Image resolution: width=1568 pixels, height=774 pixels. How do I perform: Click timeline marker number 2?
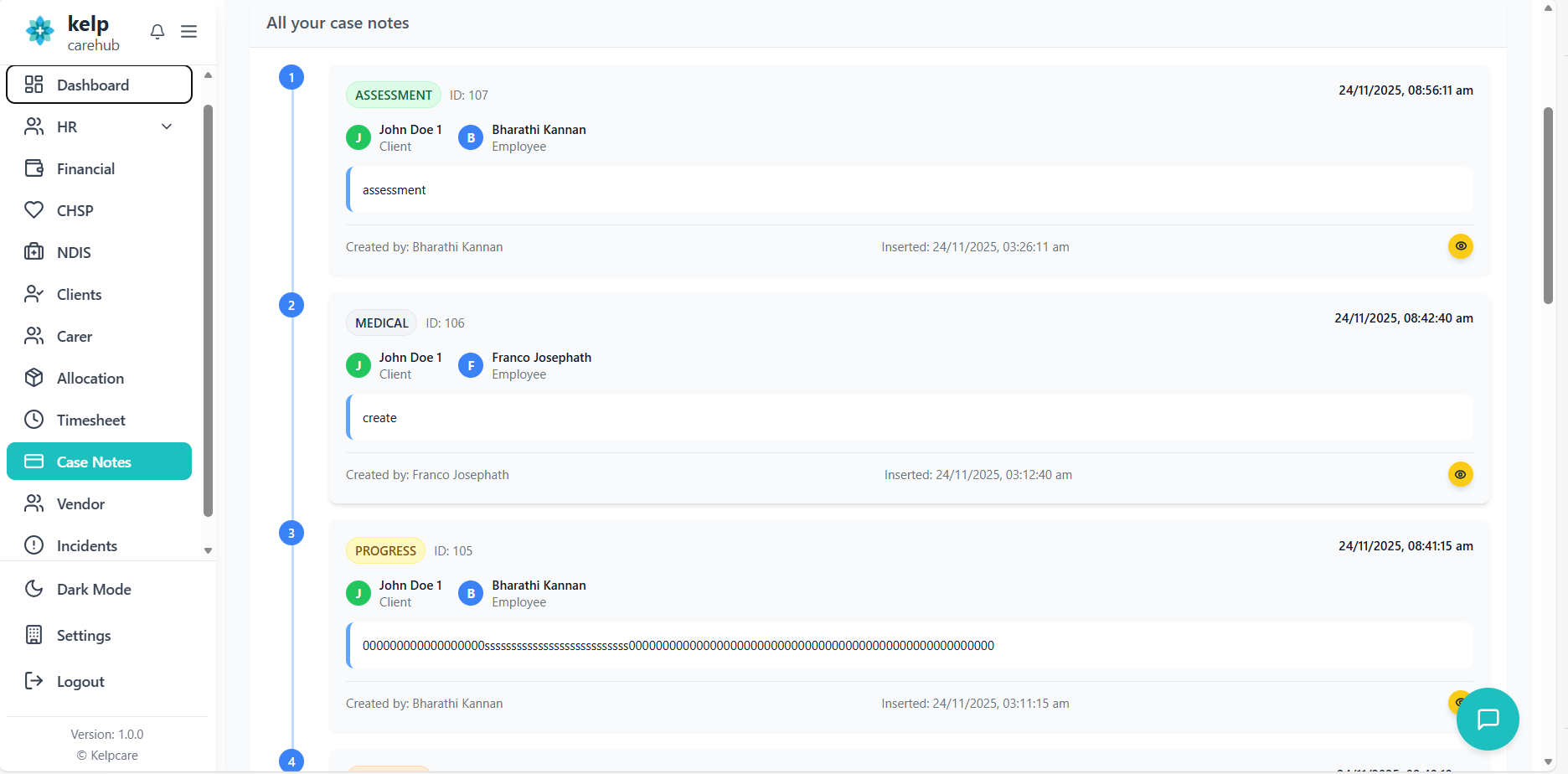pyautogui.click(x=291, y=306)
